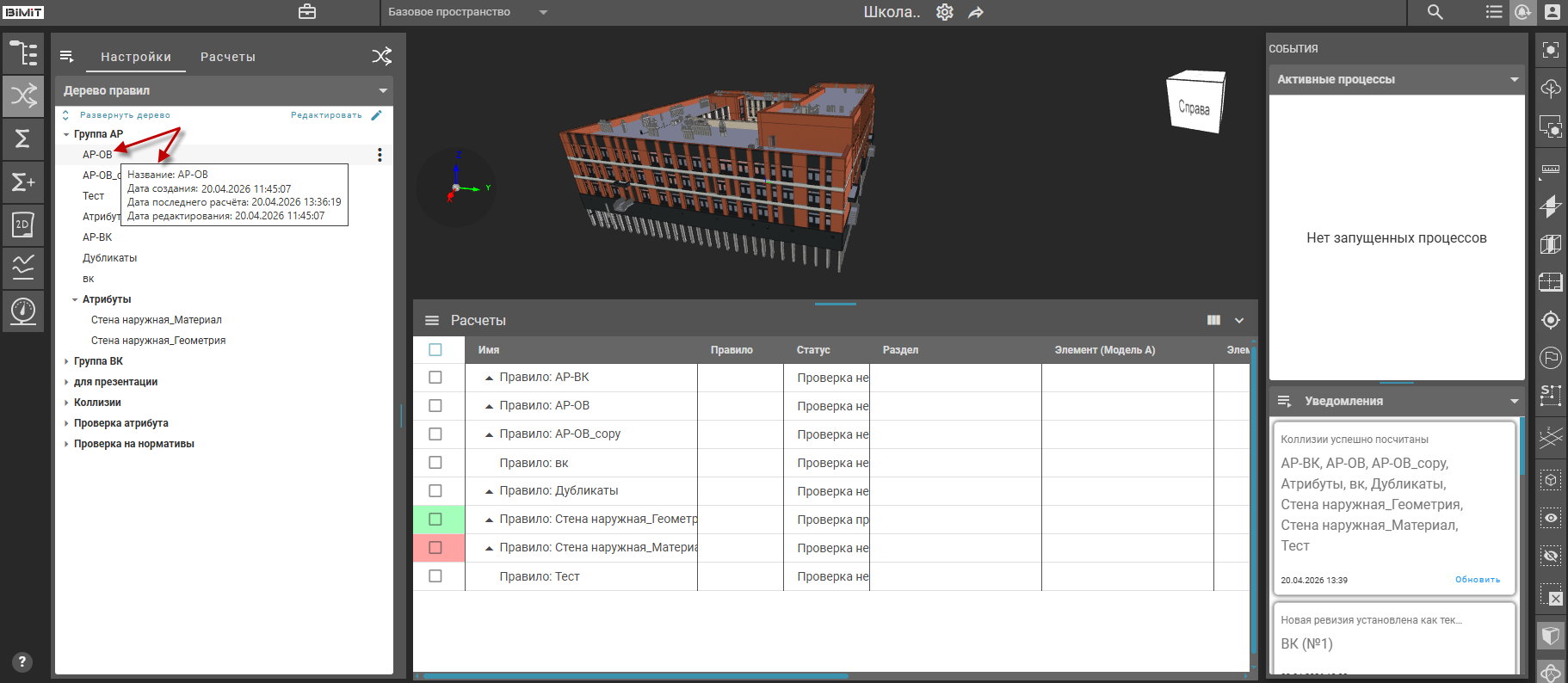This screenshot has height=683, width=1568.
Task: Click the gauge dashboard sidebar icon
Action: click(23, 310)
